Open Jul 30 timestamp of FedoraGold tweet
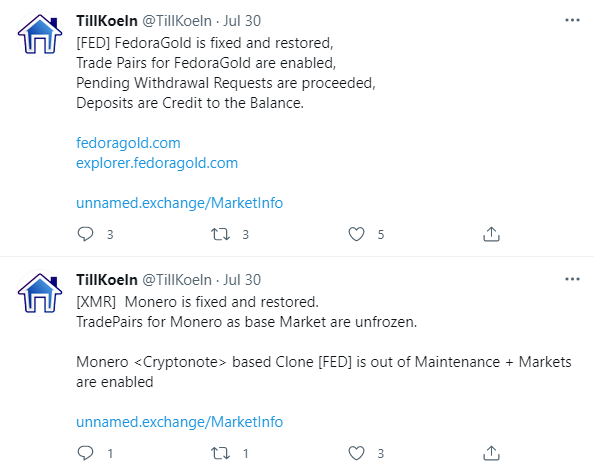594x471 pixels. 242,21
